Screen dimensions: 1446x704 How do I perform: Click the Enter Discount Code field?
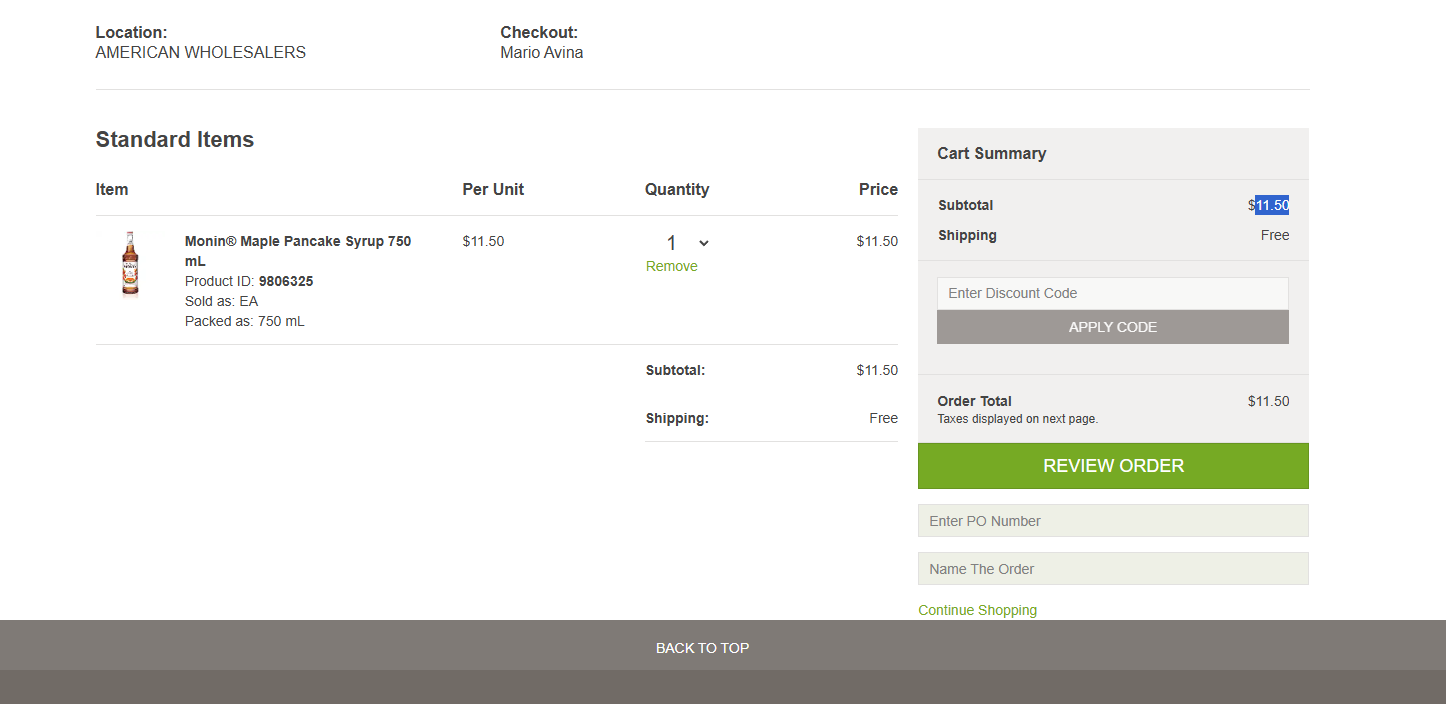(x=1112, y=293)
